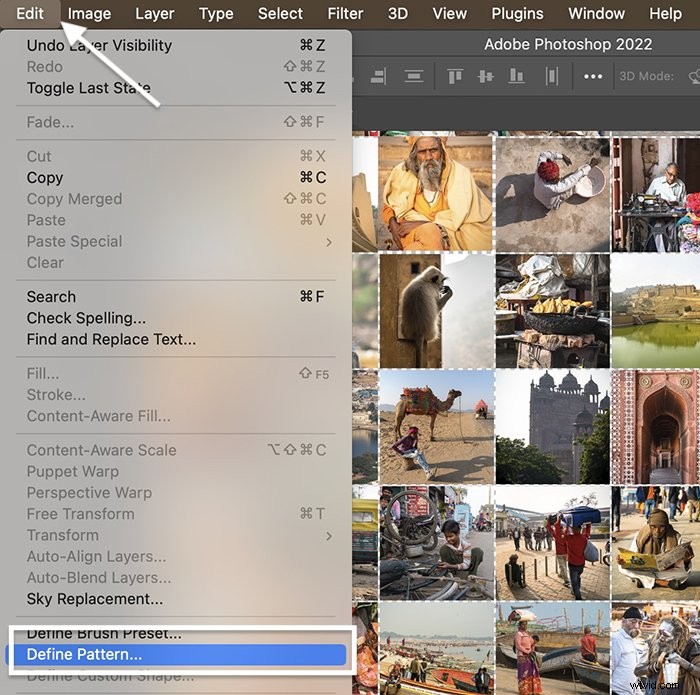Click the align bottom edges icon
Image resolution: width=700 pixels, height=695 pixels.
(x=516, y=77)
